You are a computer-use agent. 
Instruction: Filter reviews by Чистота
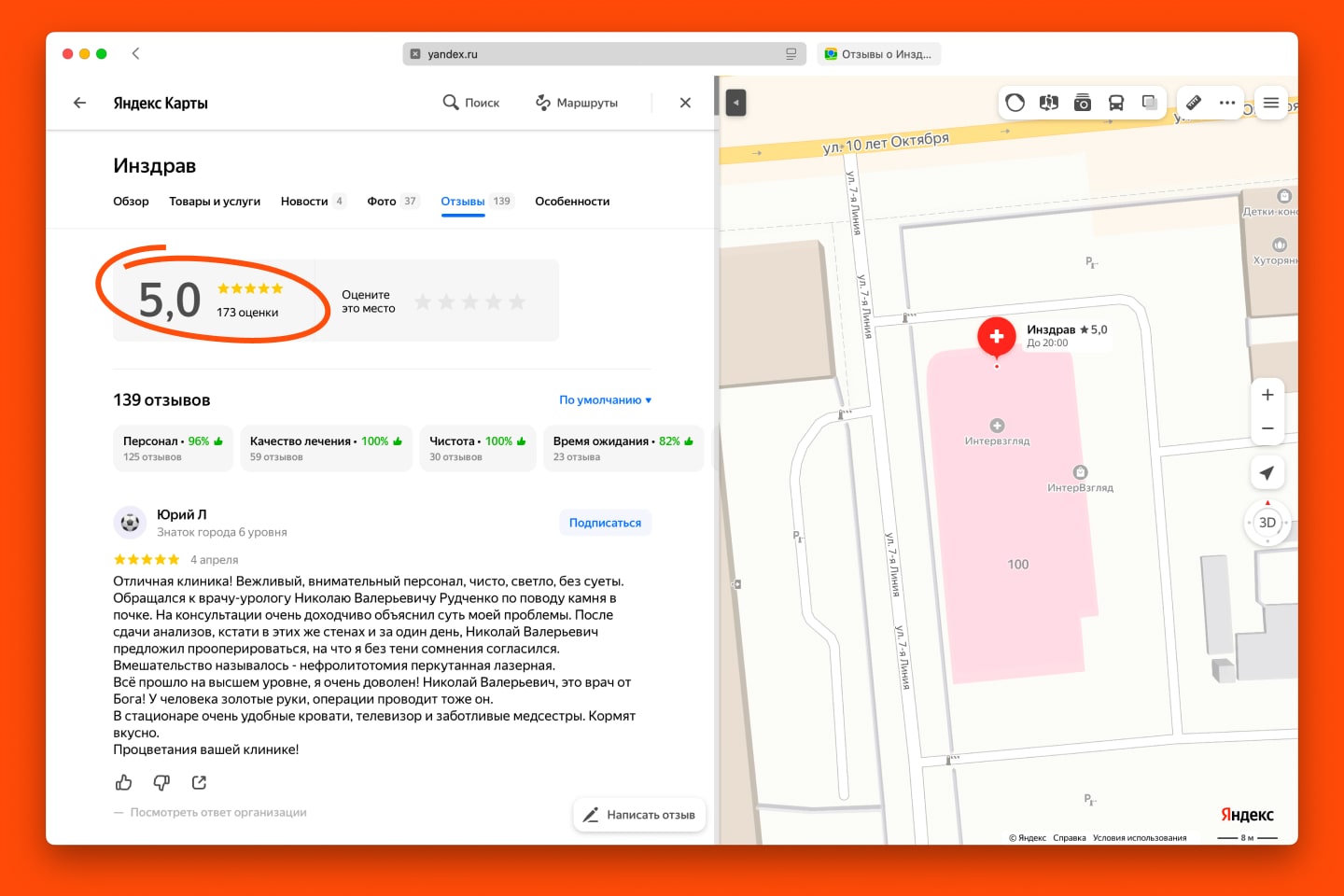point(477,448)
